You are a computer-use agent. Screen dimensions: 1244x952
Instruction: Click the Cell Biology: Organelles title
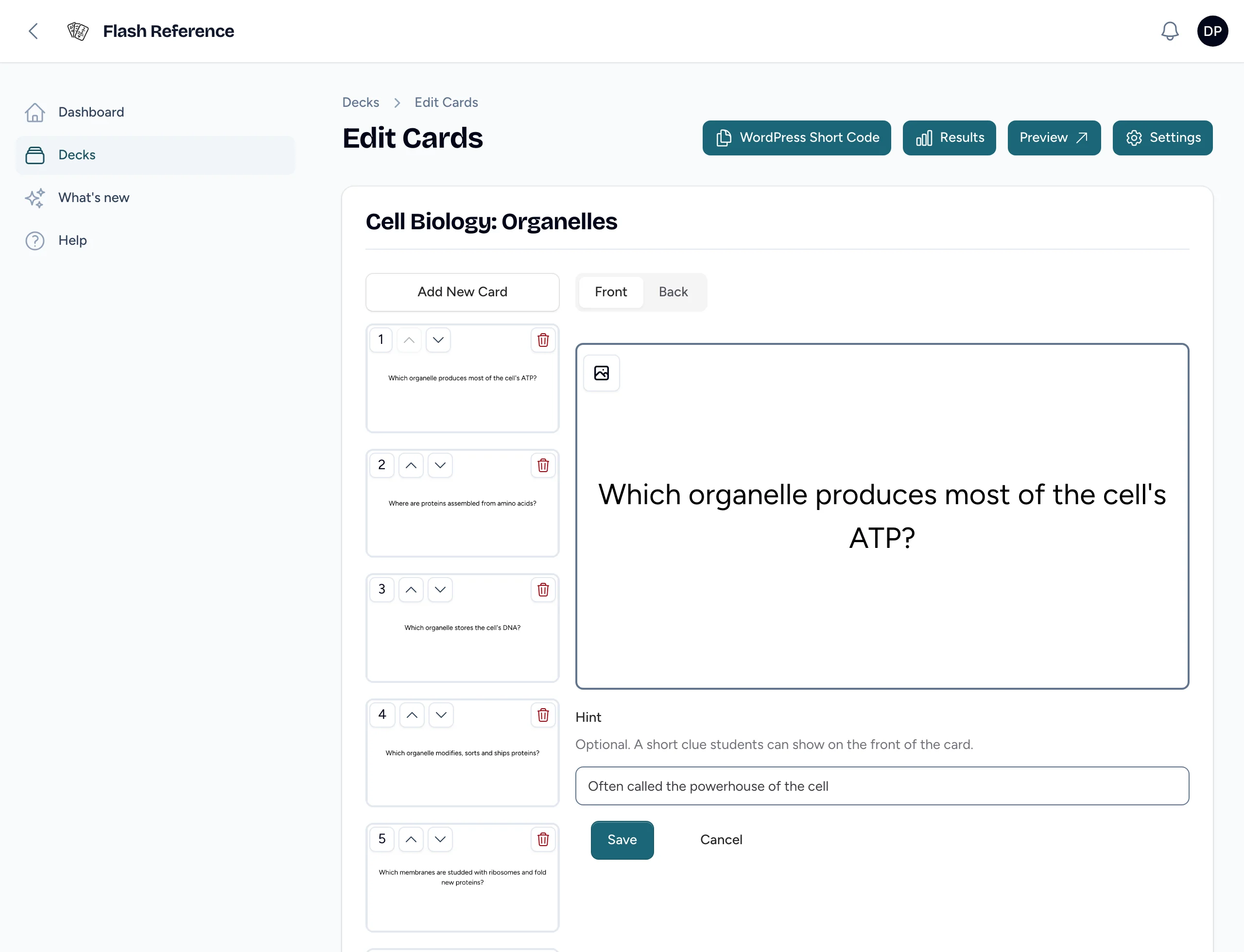(491, 221)
